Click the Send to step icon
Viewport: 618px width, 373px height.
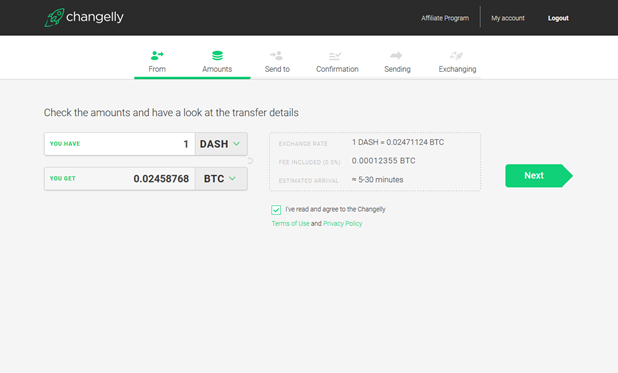click(277, 55)
